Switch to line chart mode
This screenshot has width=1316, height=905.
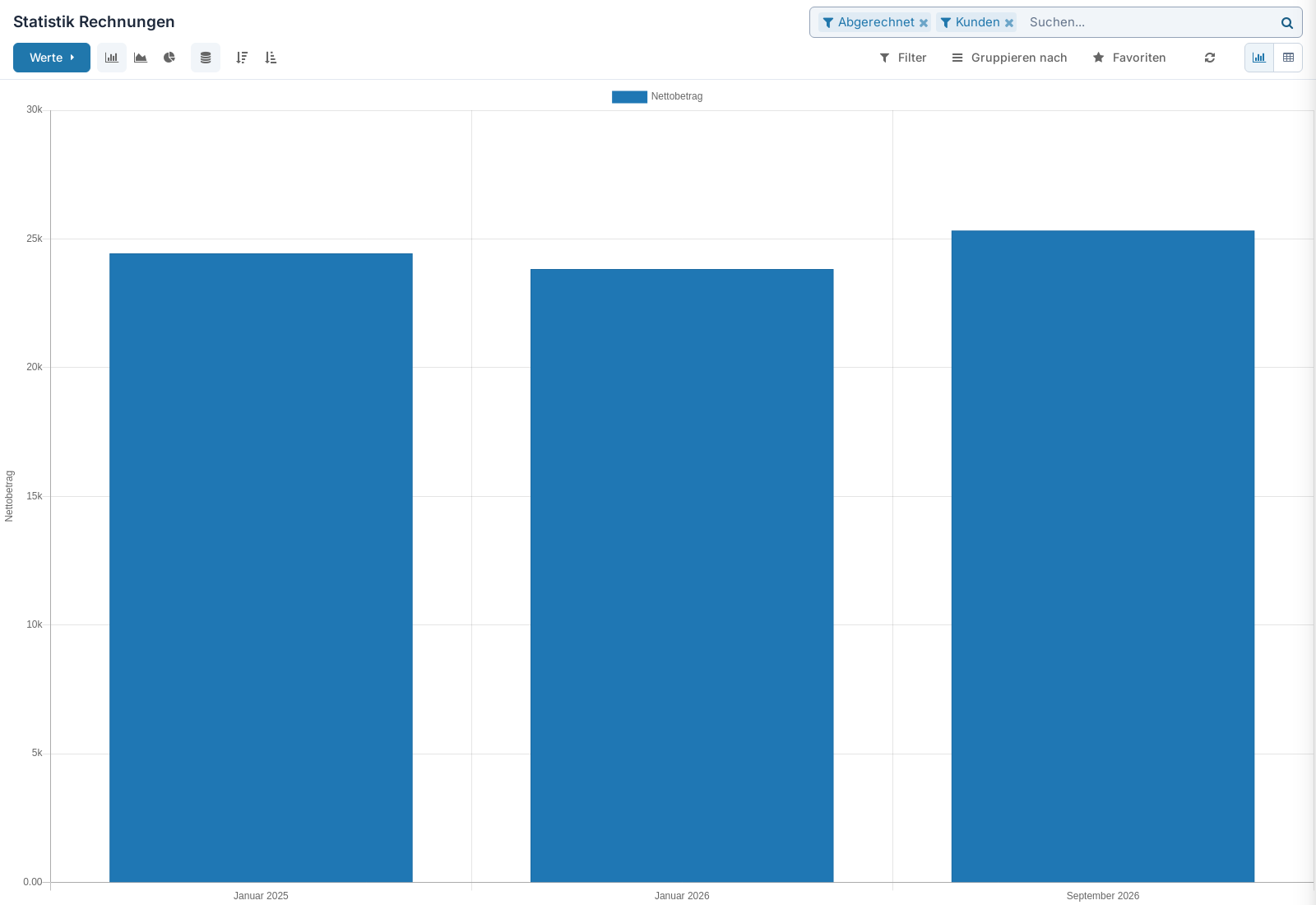coord(141,58)
